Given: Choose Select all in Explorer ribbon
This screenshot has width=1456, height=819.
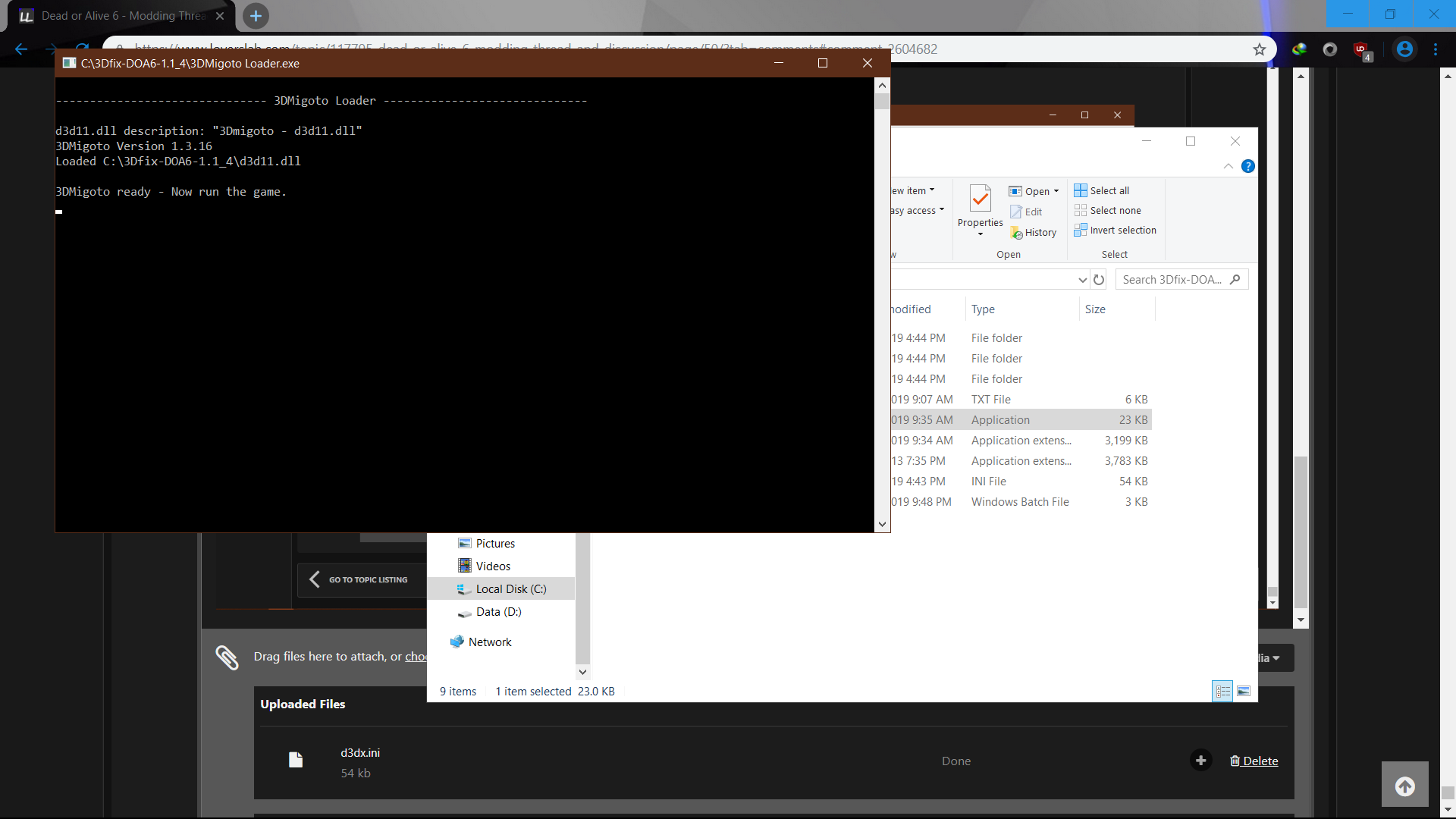Looking at the screenshot, I should point(1102,190).
